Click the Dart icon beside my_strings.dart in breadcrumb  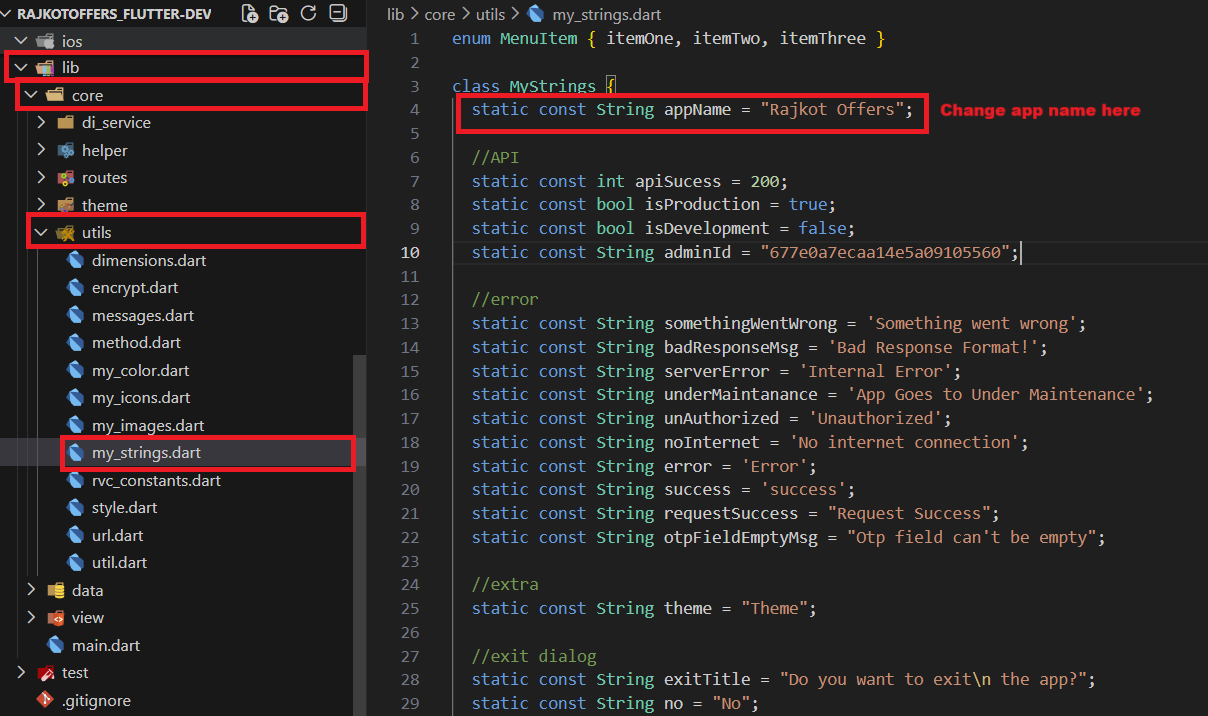(x=536, y=15)
